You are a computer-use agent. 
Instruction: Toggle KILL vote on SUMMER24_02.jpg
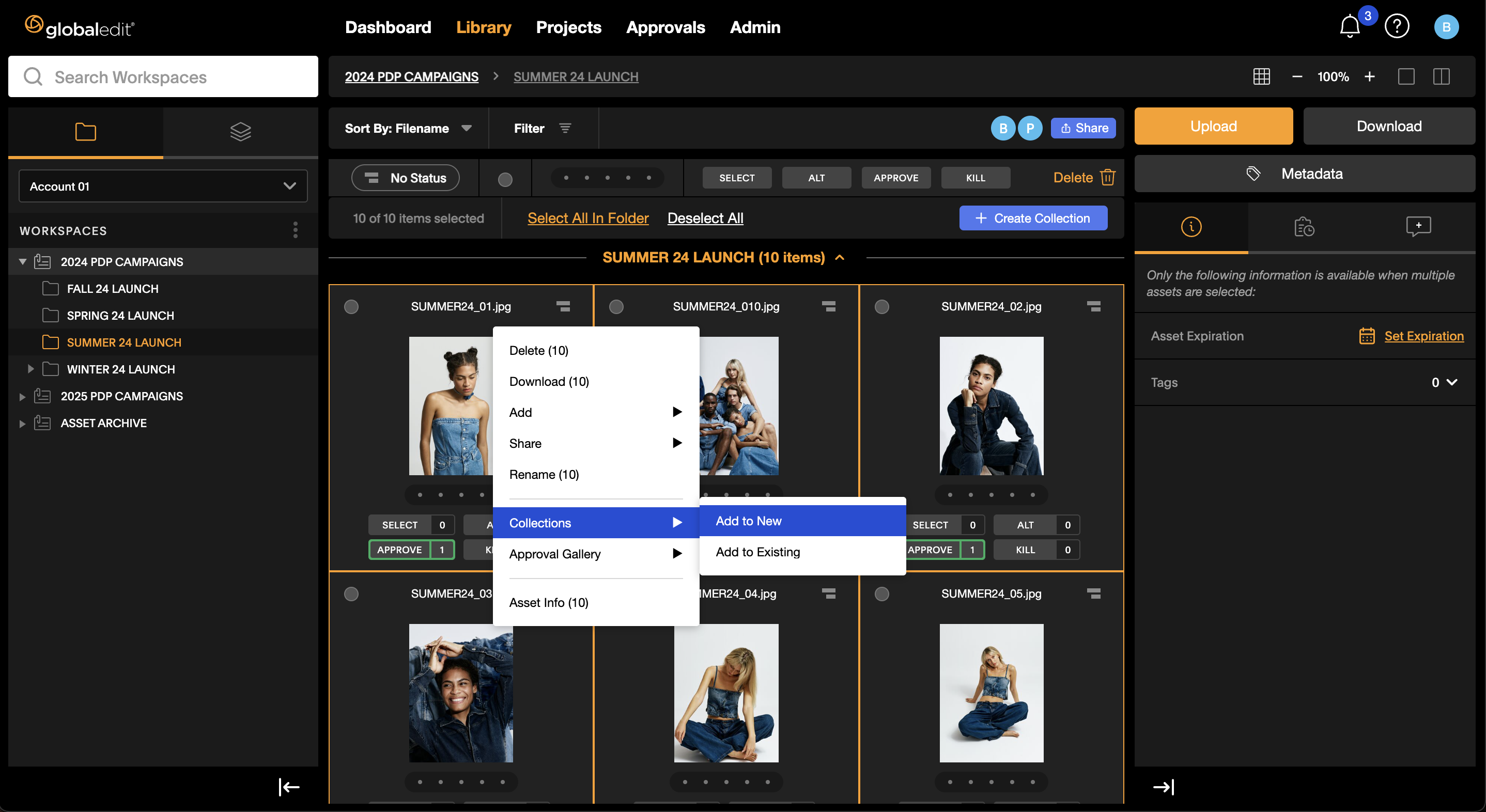(1036, 550)
